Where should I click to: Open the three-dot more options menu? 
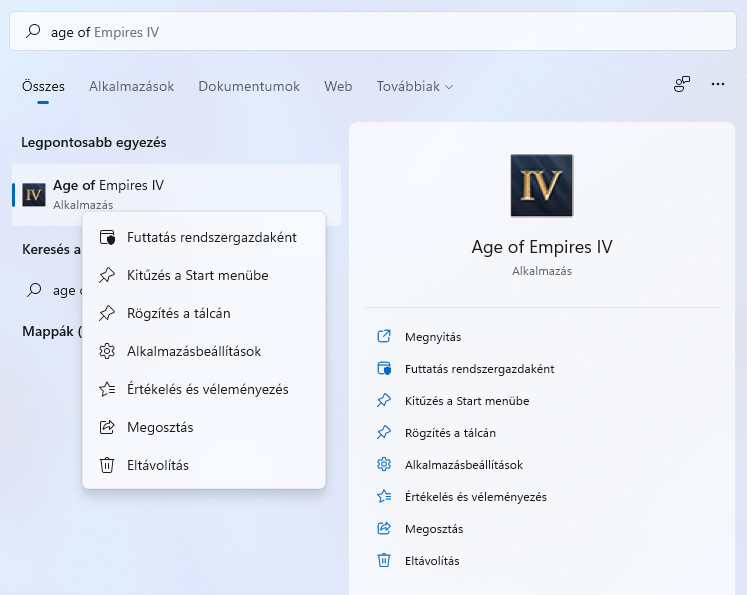point(717,84)
